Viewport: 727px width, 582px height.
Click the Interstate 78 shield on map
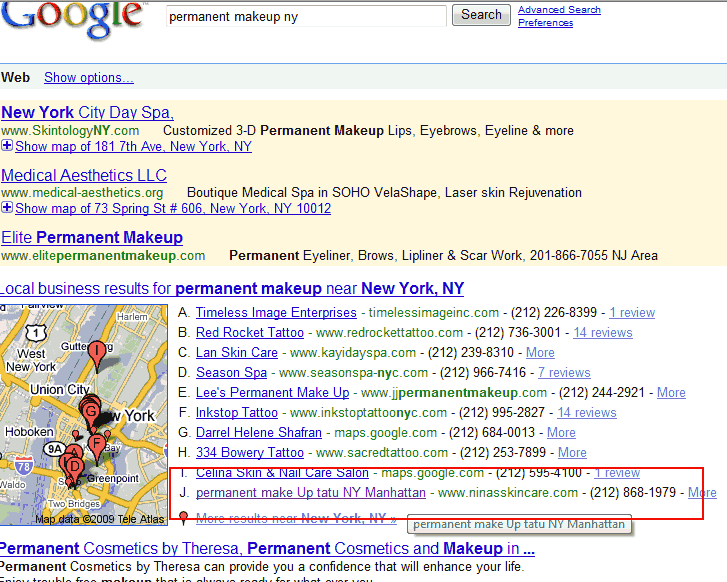pyautogui.click(x=24, y=466)
